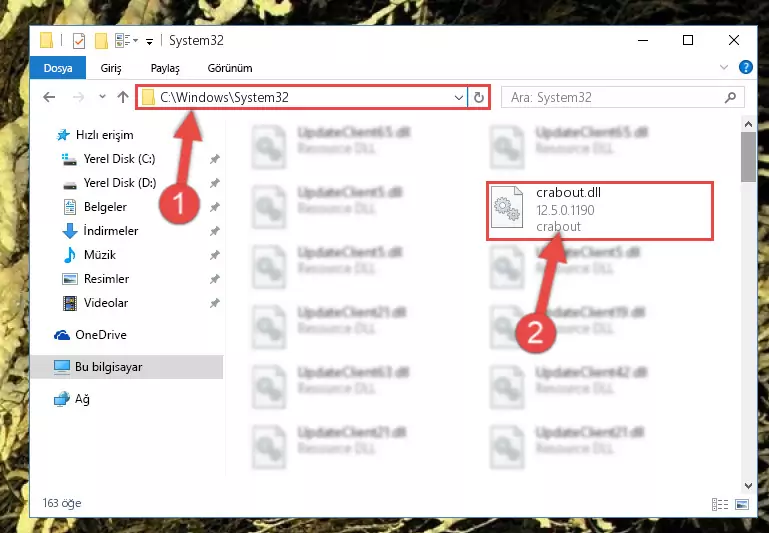Click the cloud icon of OneDrive
This screenshot has height=533, width=769.
pyautogui.click(x=62, y=335)
